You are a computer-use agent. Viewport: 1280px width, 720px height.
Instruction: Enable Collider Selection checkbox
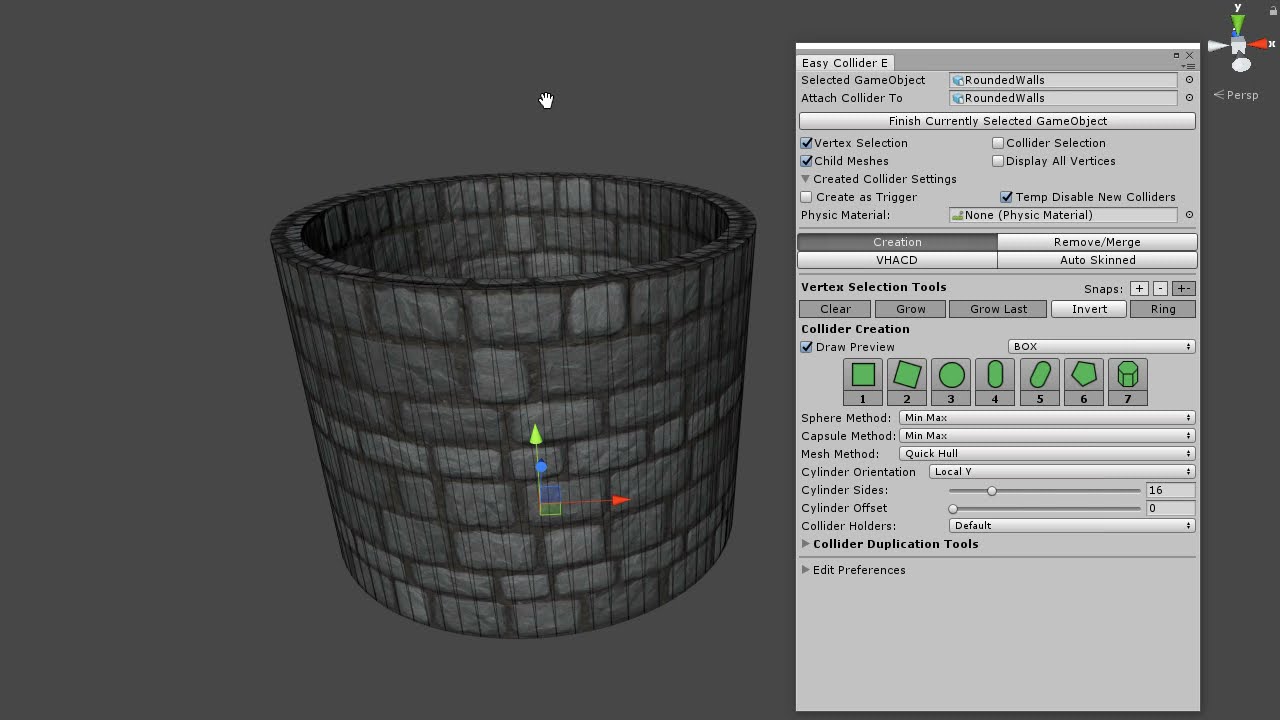998,143
